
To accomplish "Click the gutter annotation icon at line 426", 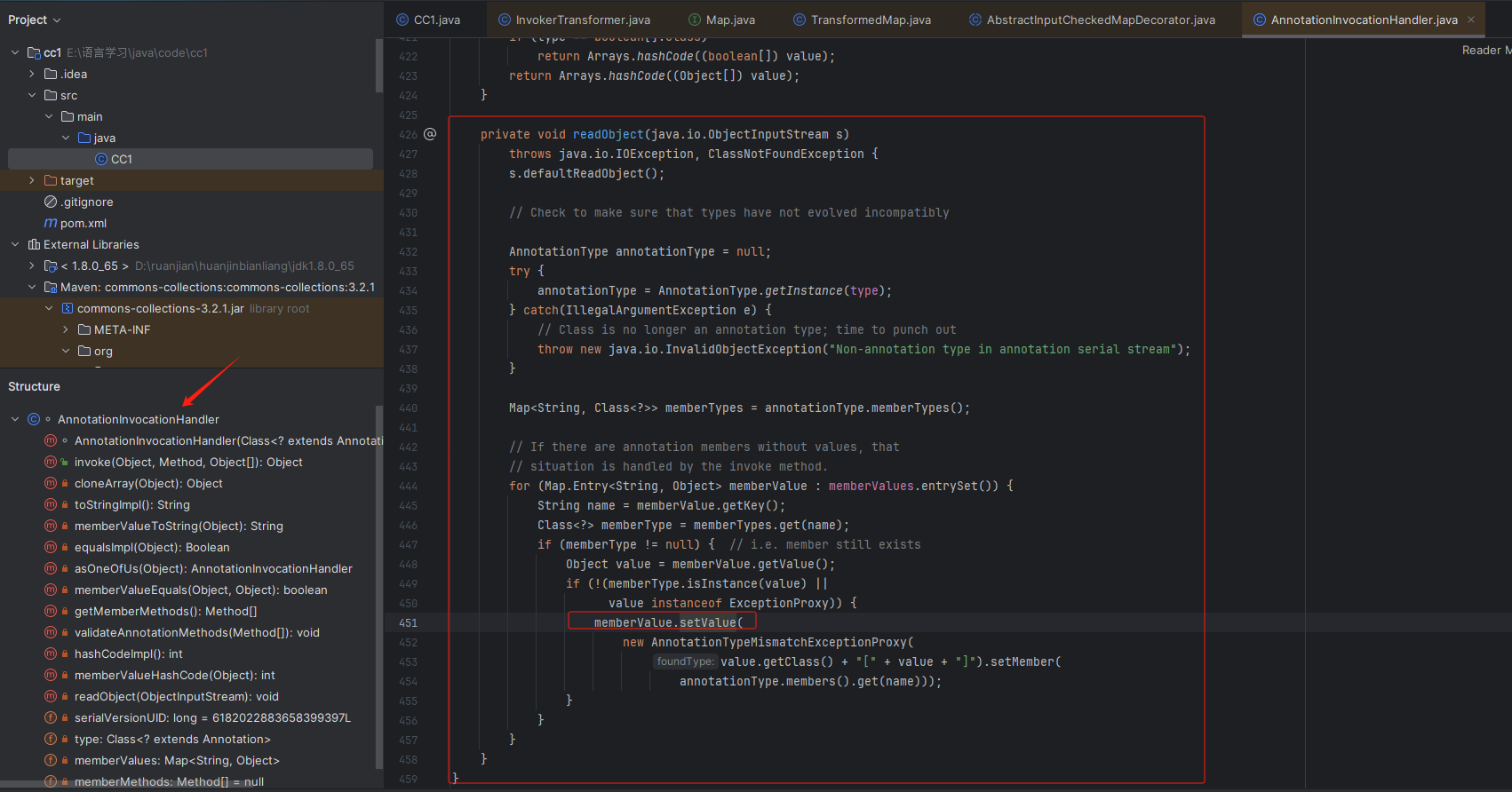I will pos(430,134).
